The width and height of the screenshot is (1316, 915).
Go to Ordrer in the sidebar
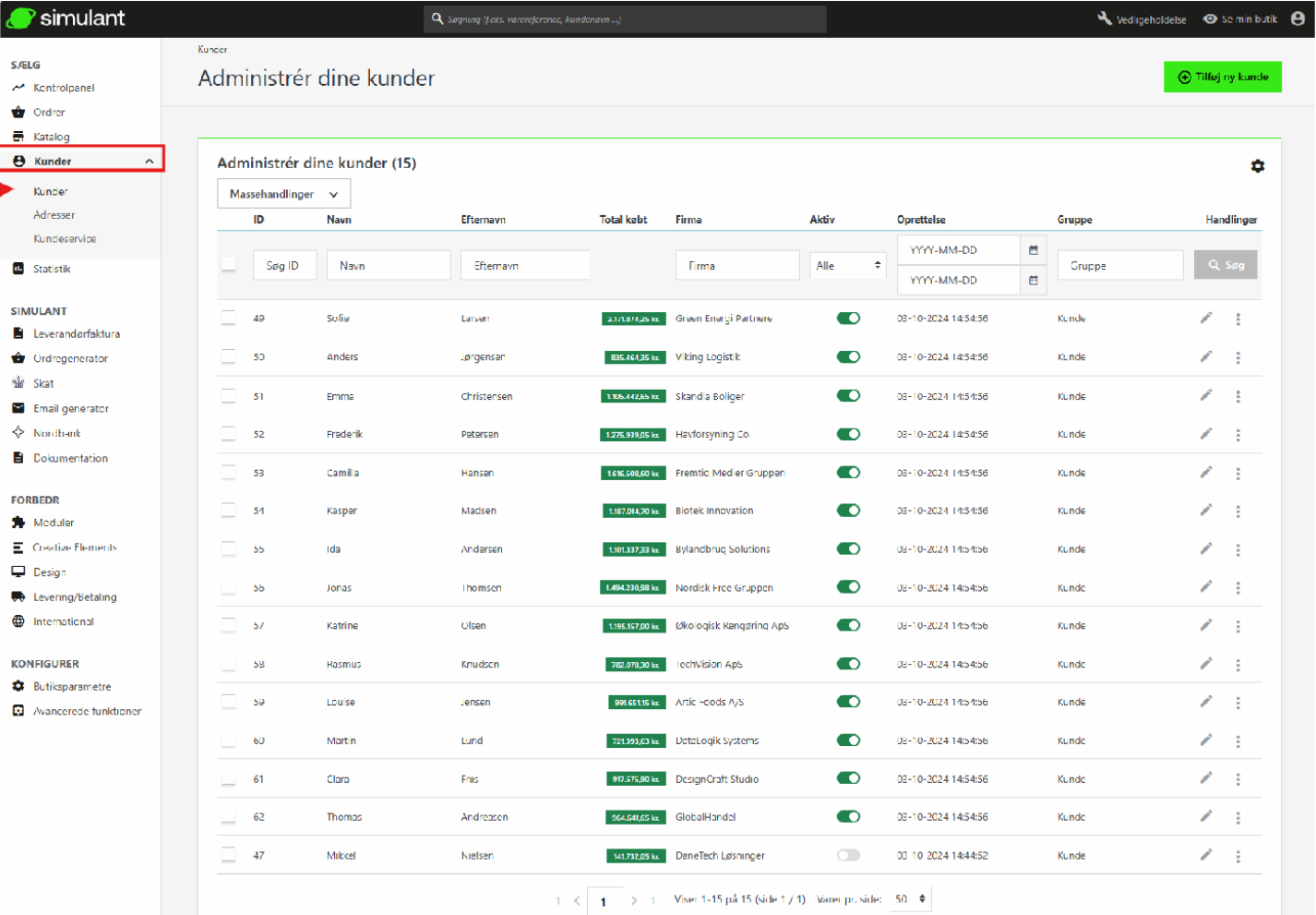coord(49,113)
